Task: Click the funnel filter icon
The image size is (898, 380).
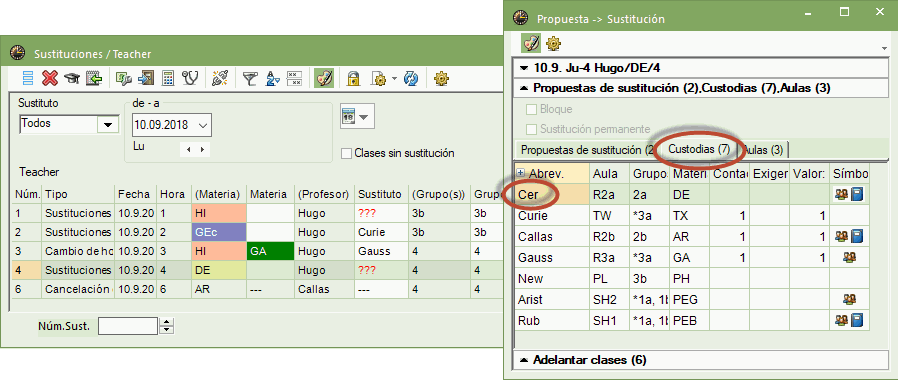Action: click(x=250, y=78)
